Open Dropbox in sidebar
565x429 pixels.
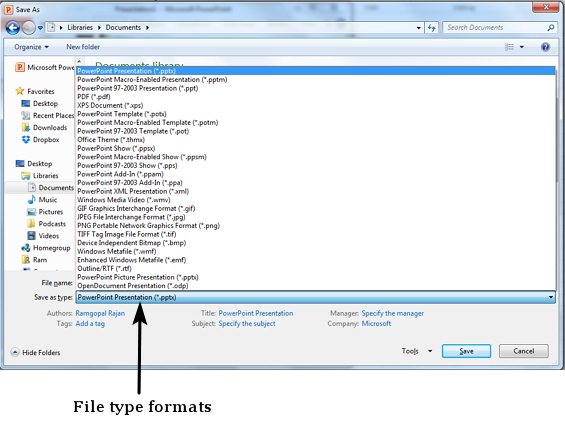point(40,140)
